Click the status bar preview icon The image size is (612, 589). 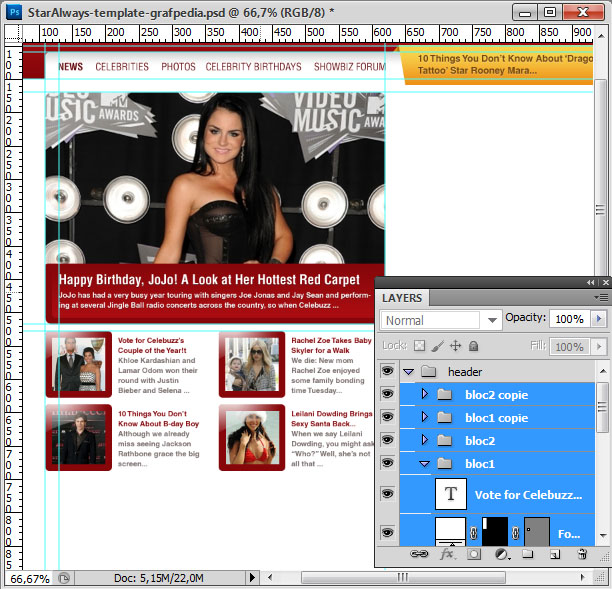click(64, 578)
